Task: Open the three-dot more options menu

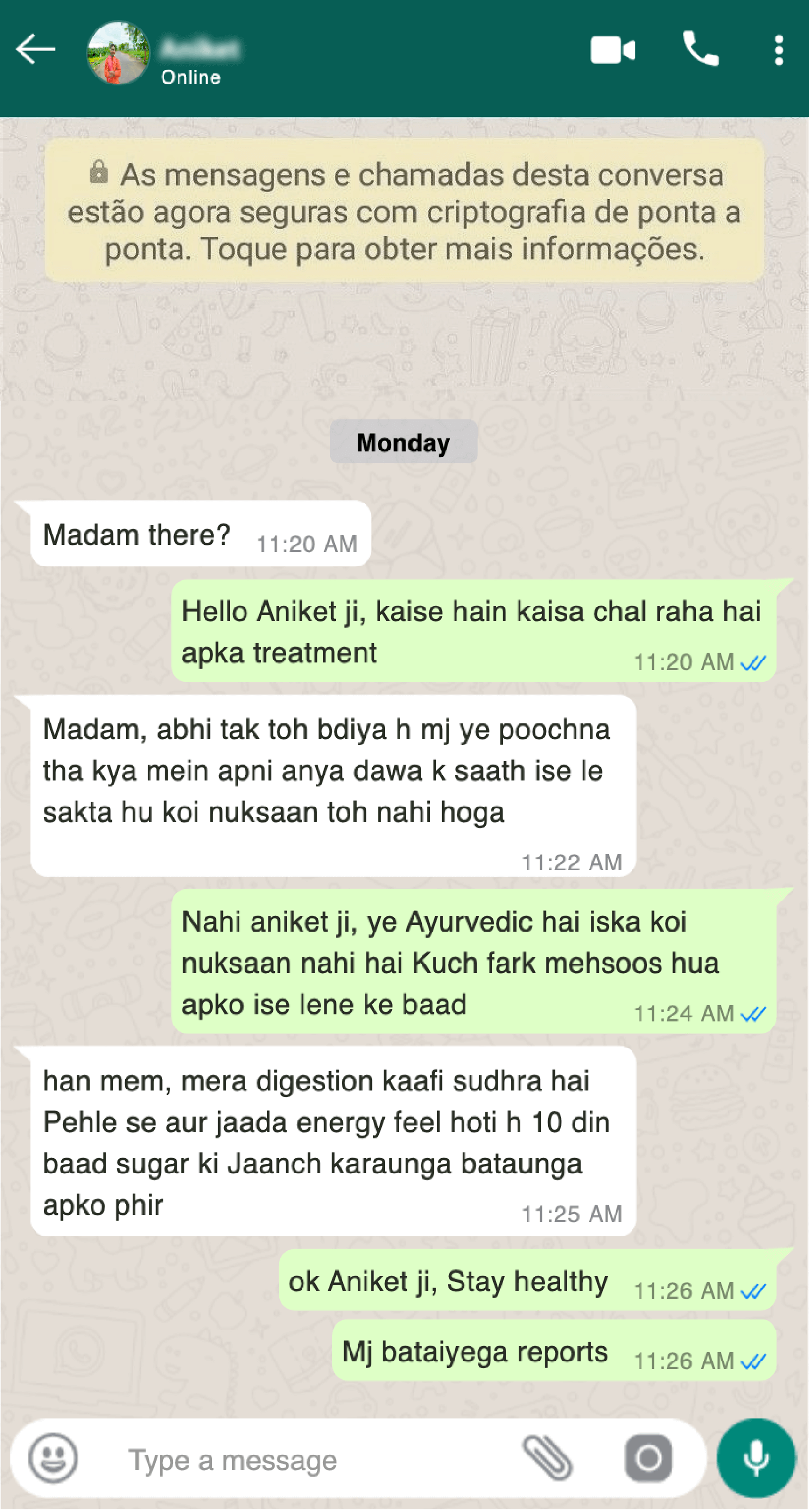Action: 779,50
